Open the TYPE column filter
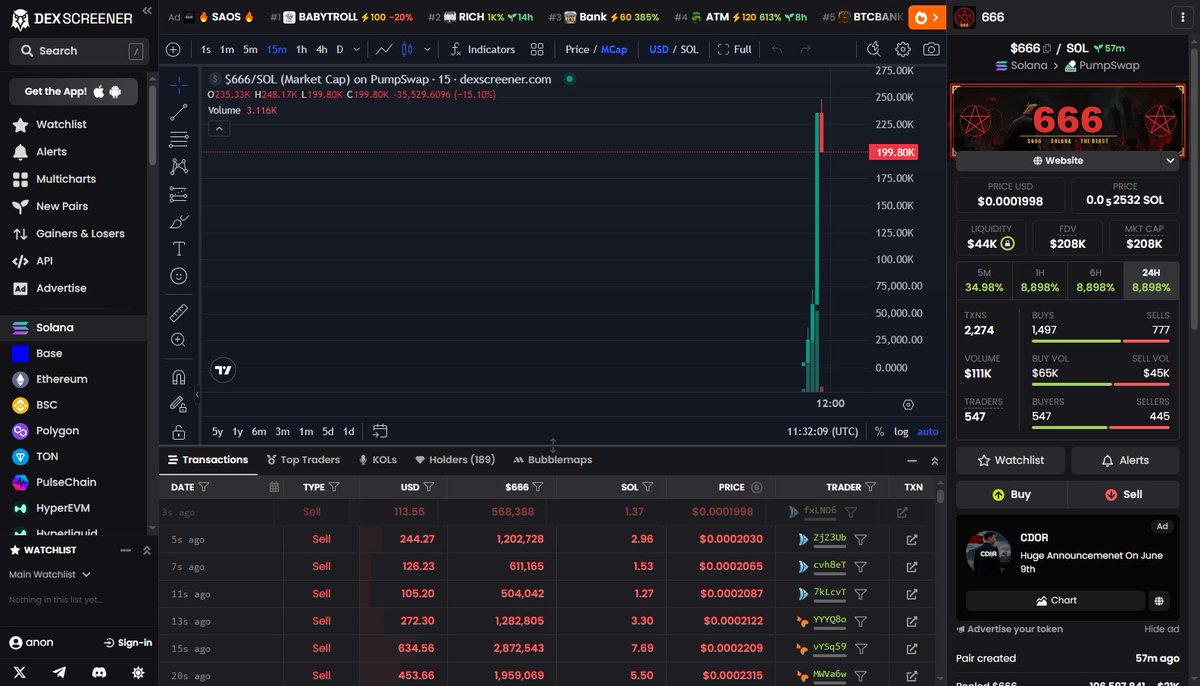1200x686 pixels. coord(335,487)
